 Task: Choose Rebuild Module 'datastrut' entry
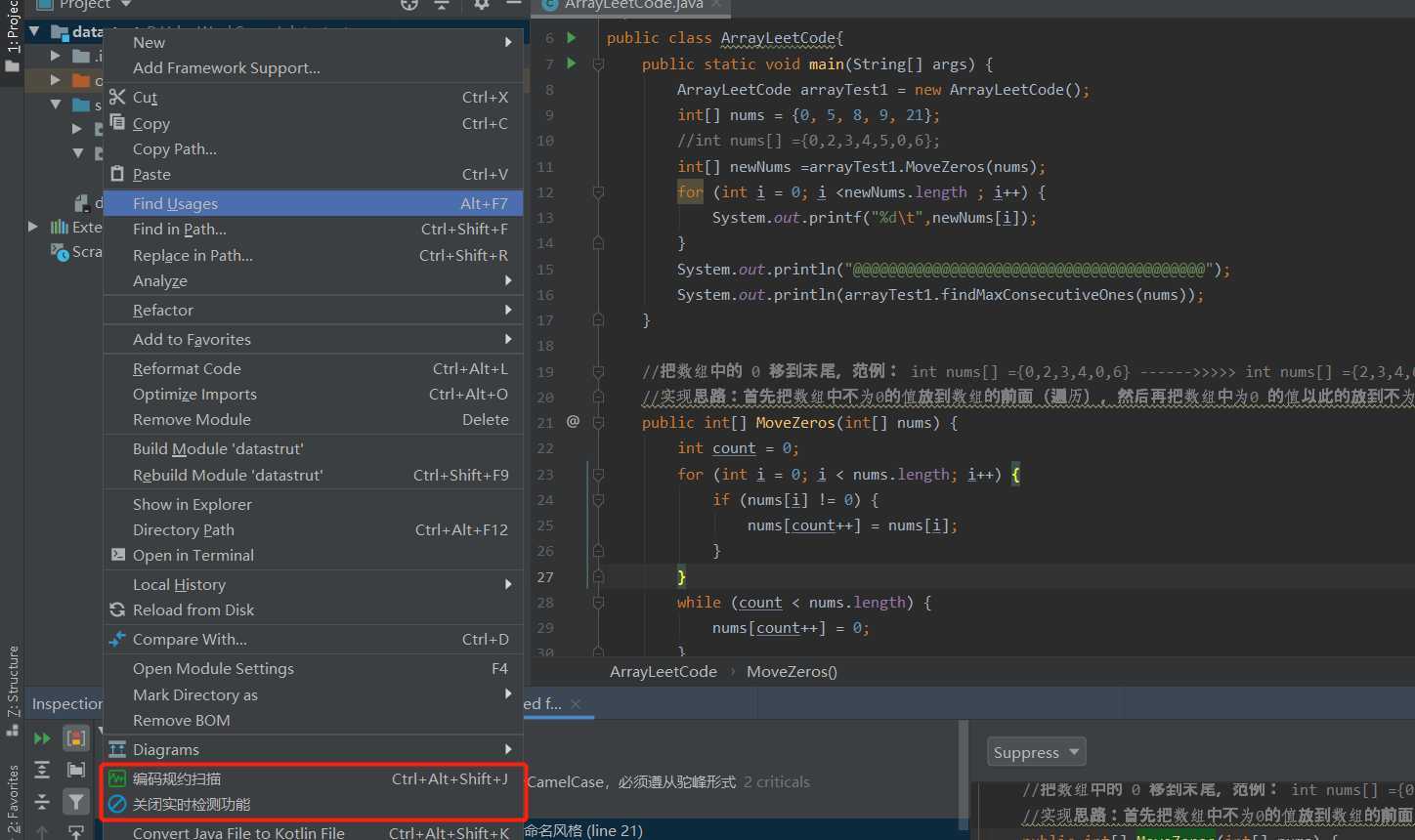click(x=314, y=475)
